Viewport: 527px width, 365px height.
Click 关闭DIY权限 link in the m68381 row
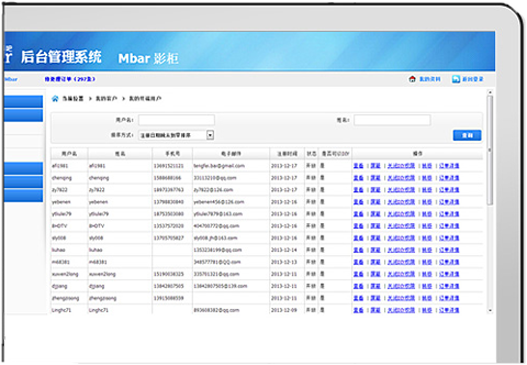tap(401, 262)
